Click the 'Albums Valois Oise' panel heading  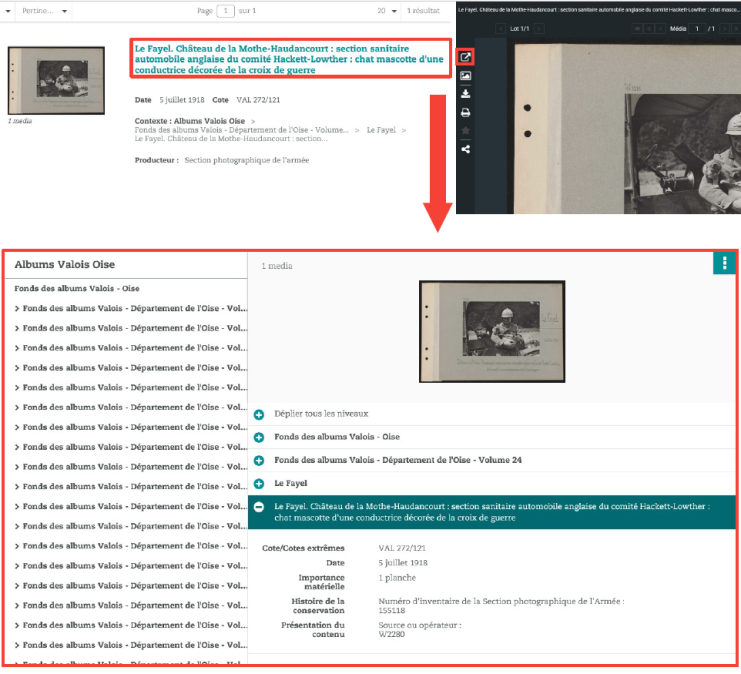[x=65, y=265]
